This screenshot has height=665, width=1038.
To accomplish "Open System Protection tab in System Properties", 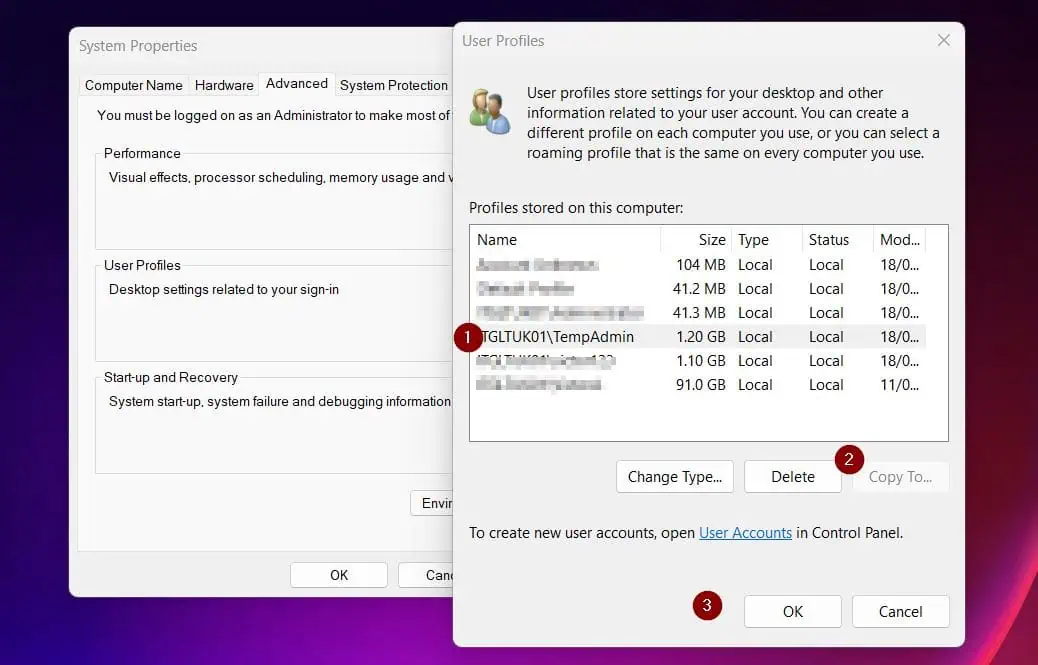I will [394, 85].
